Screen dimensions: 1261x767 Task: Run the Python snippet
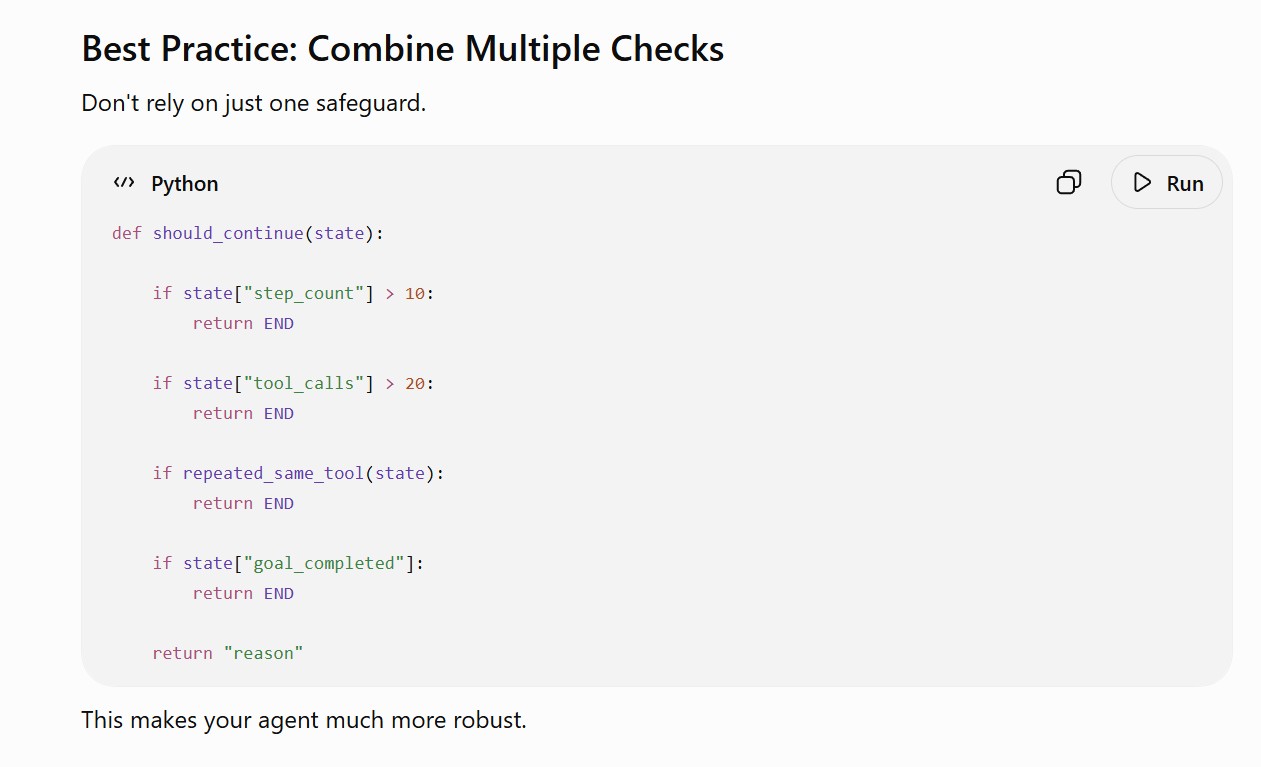click(1167, 183)
